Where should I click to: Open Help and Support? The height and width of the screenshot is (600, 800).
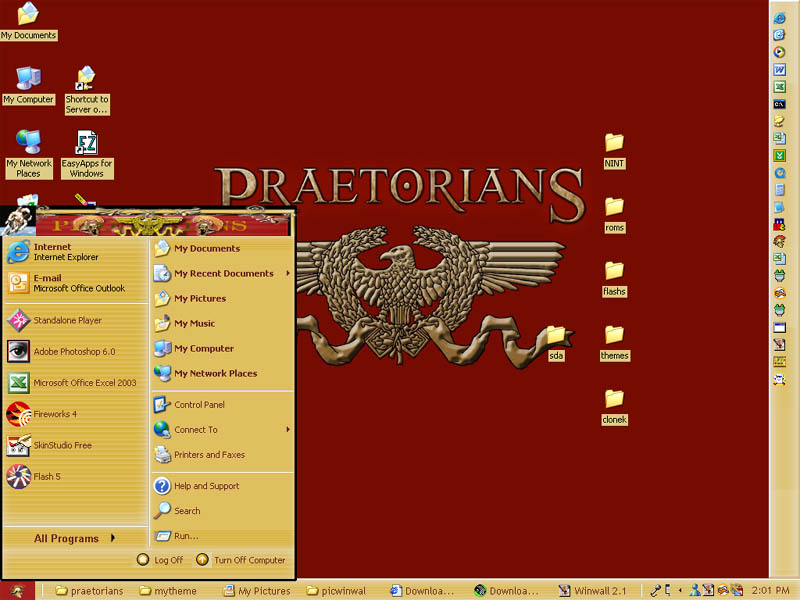click(x=222, y=486)
